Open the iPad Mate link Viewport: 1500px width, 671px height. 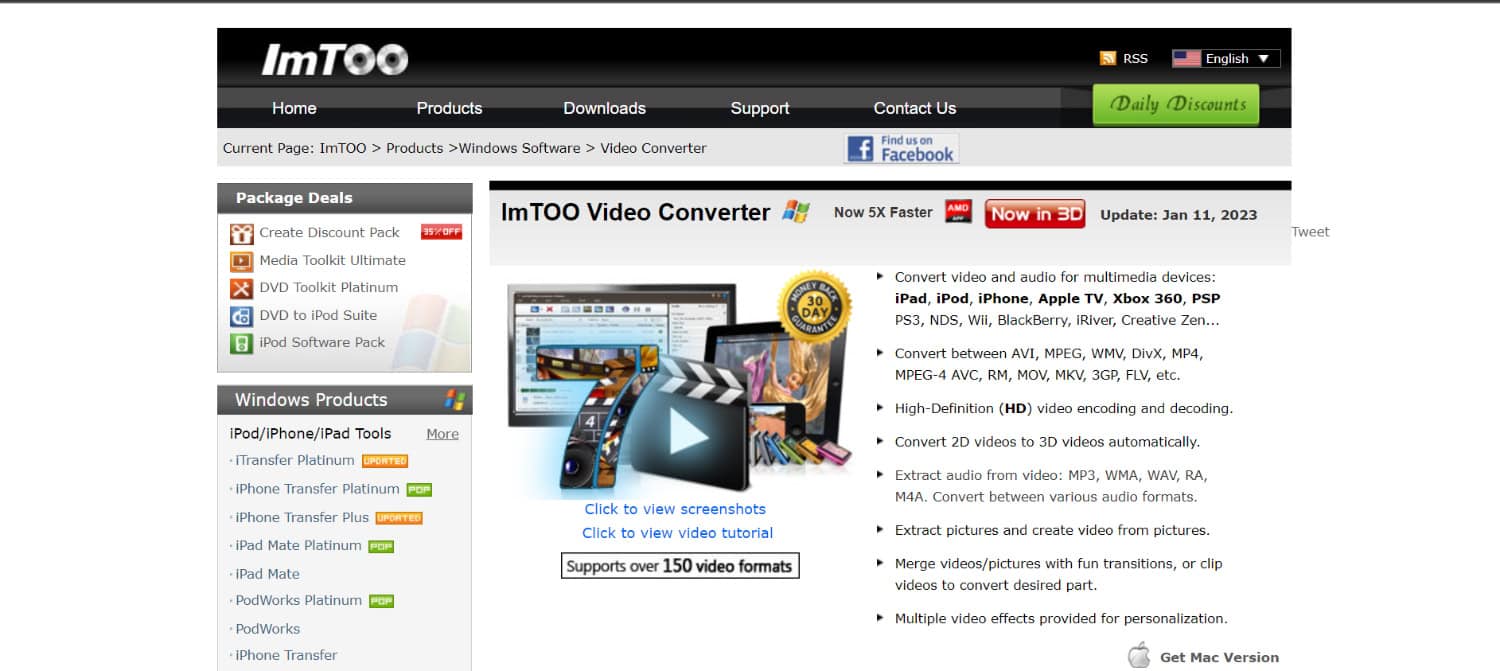pos(267,574)
